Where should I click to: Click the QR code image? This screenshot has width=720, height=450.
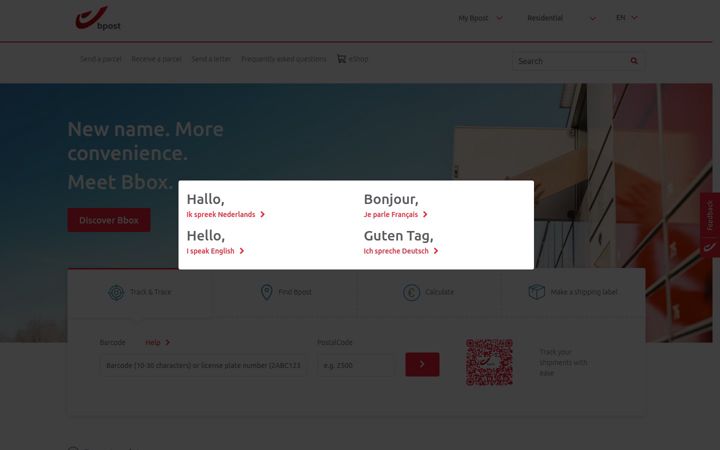point(489,362)
